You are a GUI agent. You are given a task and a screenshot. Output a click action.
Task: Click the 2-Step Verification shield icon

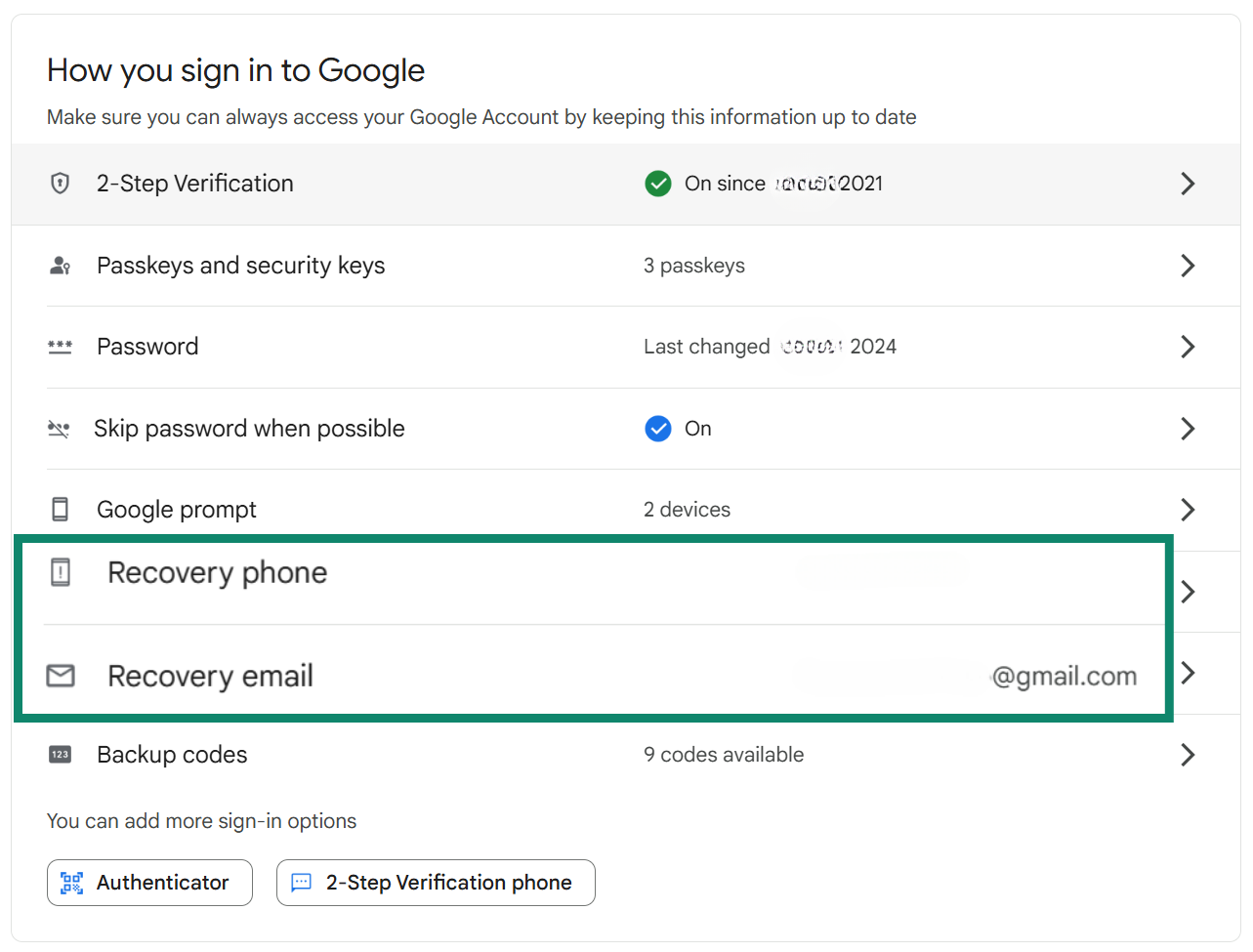coord(60,184)
